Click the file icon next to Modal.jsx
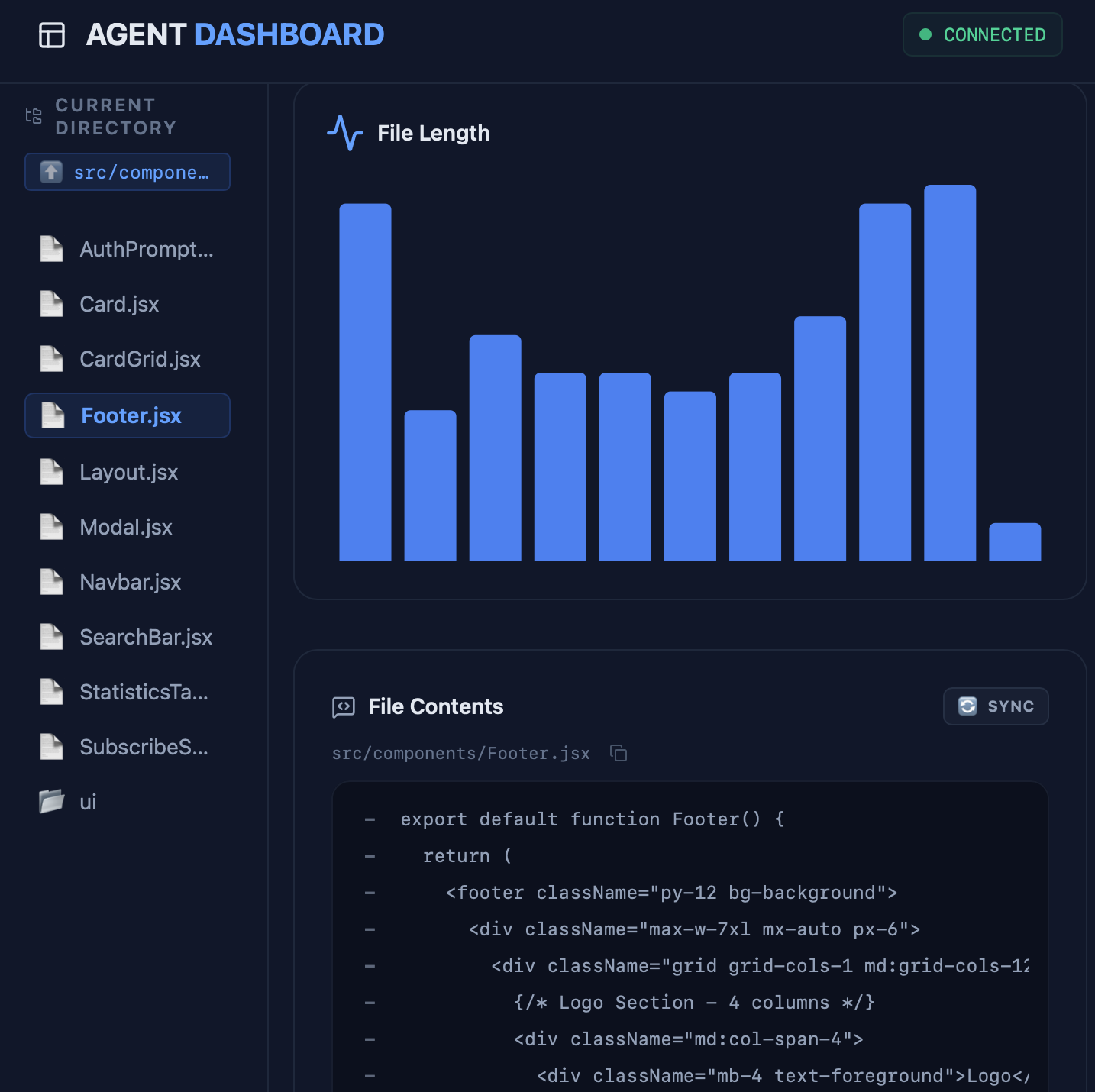Viewport: 1095px width, 1092px height. pos(51,527)
